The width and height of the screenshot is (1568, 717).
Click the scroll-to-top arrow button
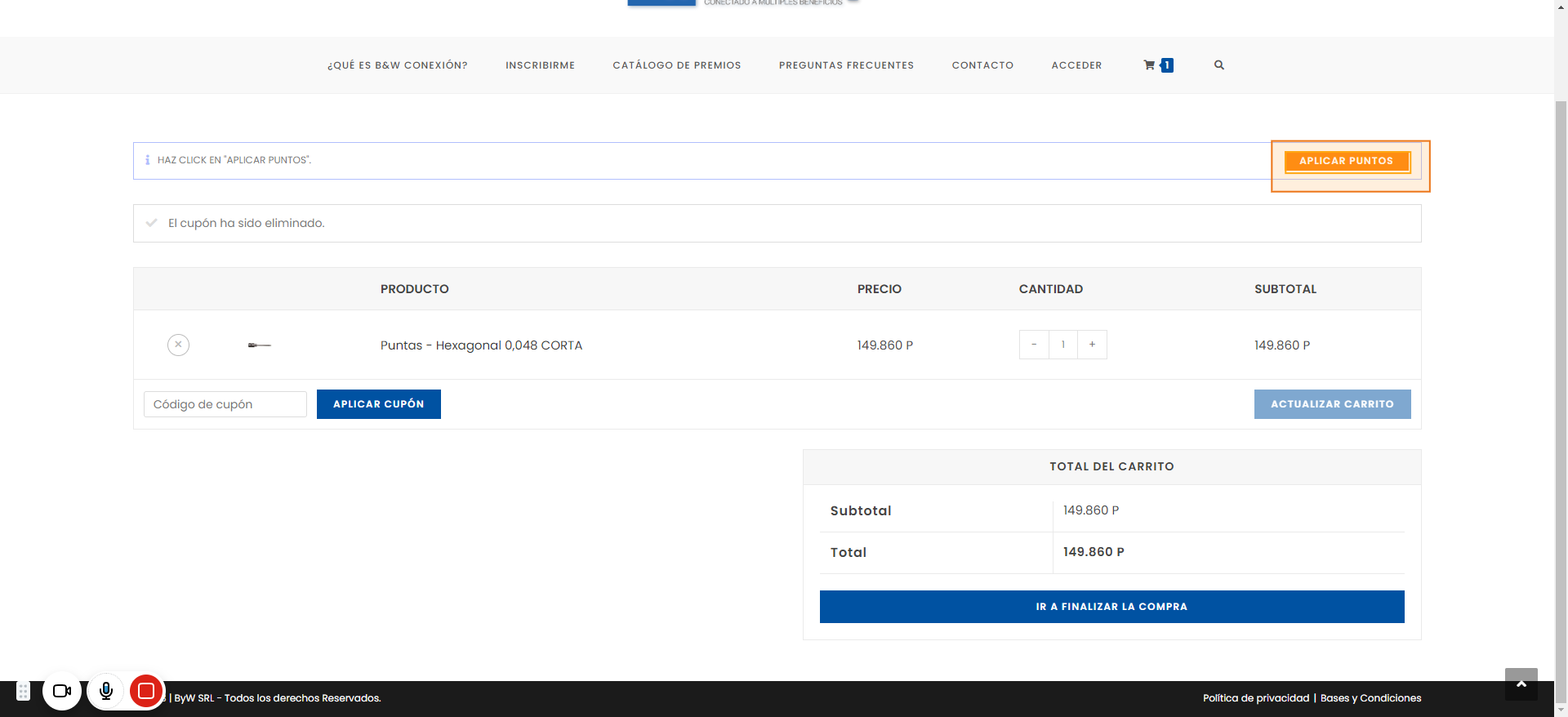click(x=1521, y=684)
